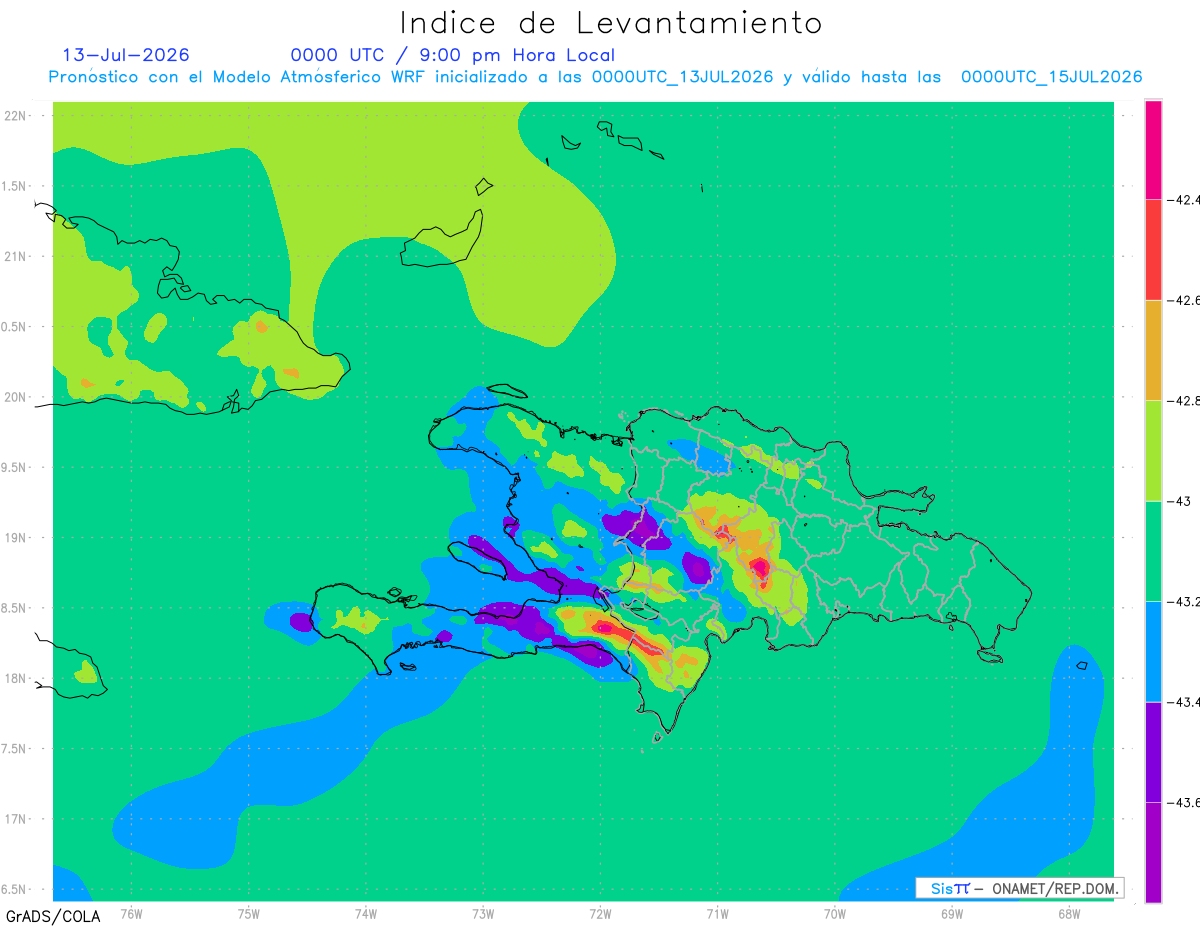
Task: Click the '18N' latitude label
Action: [x=15, y=678]
